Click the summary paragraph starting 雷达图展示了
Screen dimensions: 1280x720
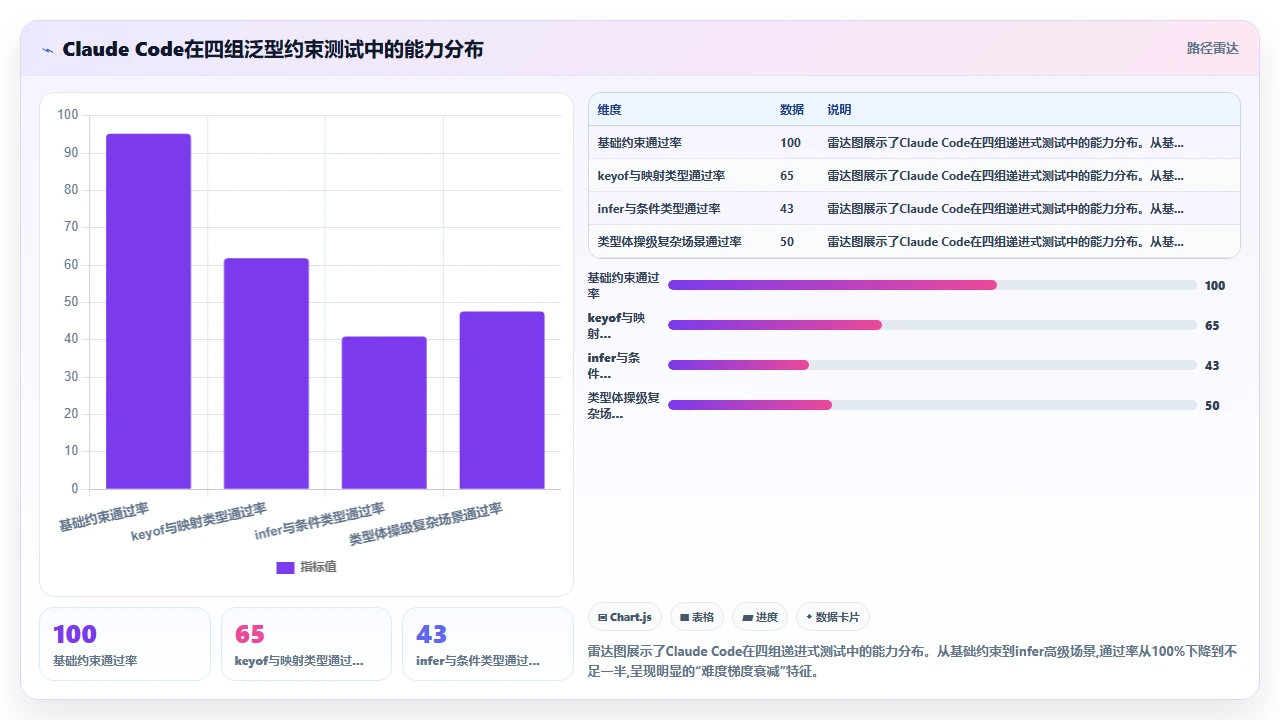[912, 661]
